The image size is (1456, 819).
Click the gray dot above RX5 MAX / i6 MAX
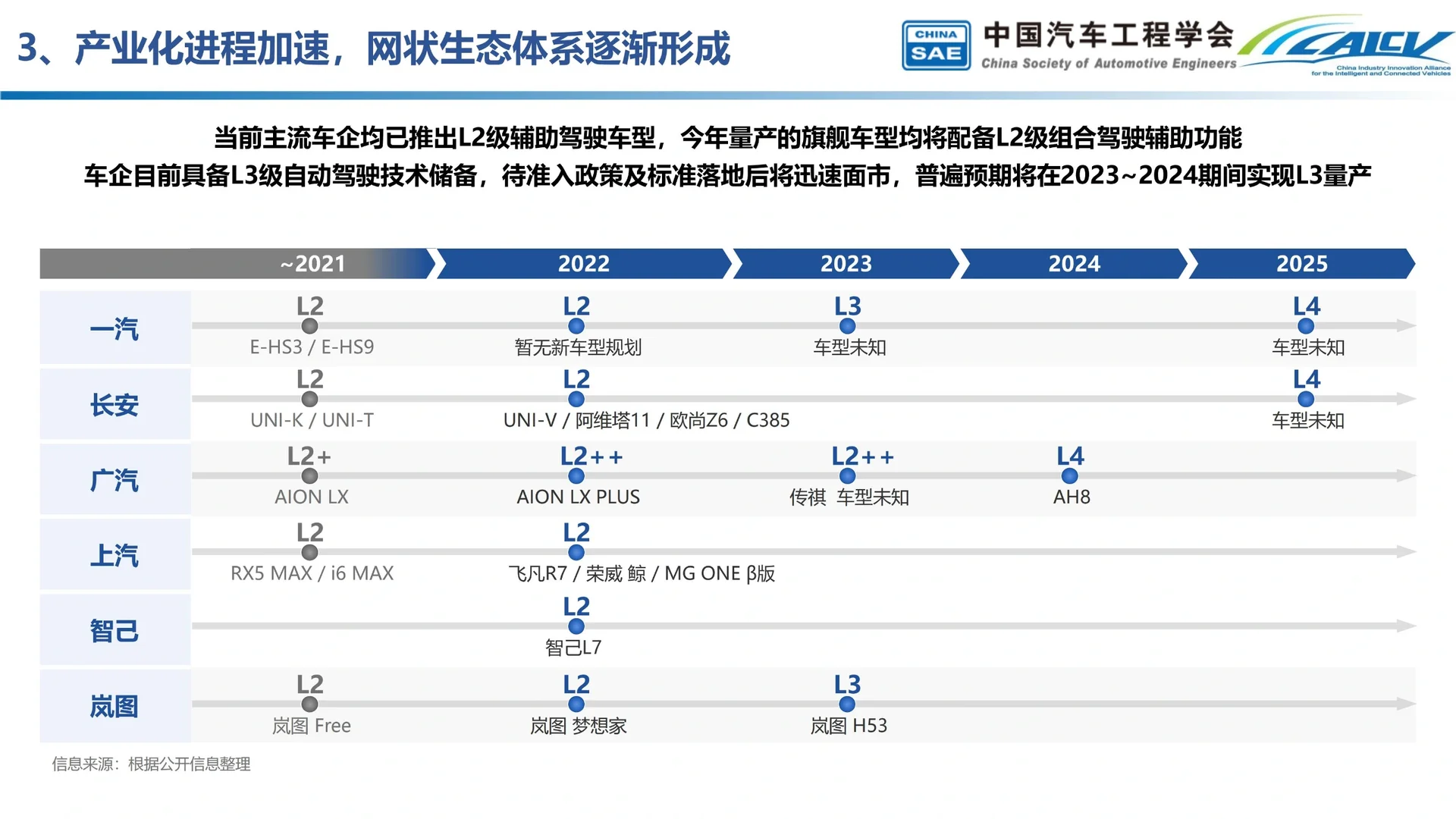tap(309, 552)
